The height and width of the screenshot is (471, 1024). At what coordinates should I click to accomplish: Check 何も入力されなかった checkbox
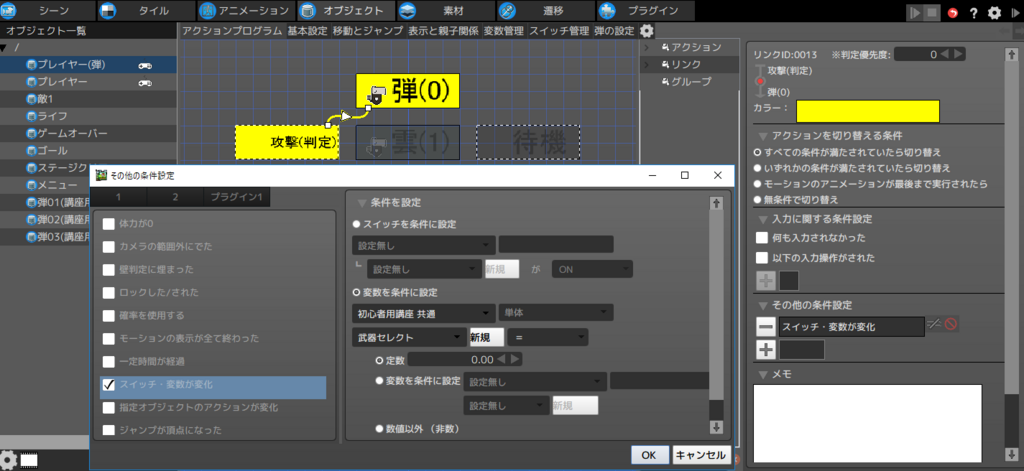click(x=761, y=238)
